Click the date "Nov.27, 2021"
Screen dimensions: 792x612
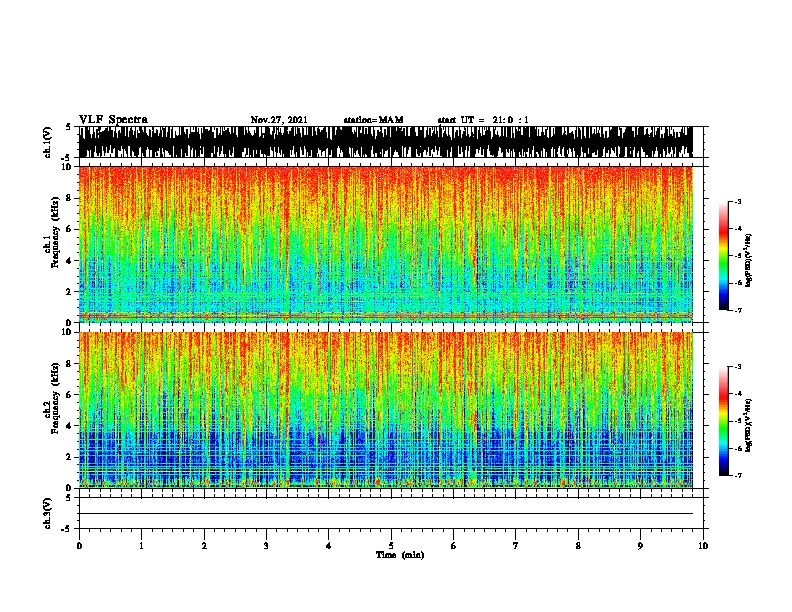[279, 120]
